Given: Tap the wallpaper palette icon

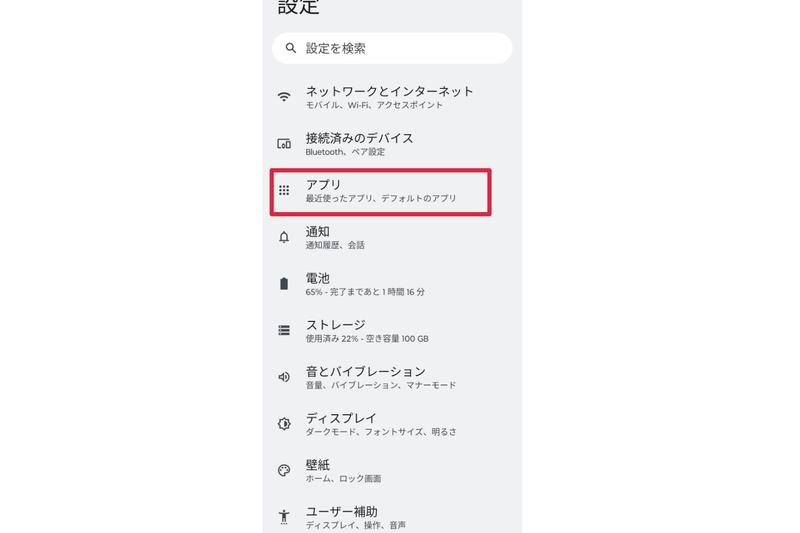Looking at the screenshot, I should pos(284,470).
